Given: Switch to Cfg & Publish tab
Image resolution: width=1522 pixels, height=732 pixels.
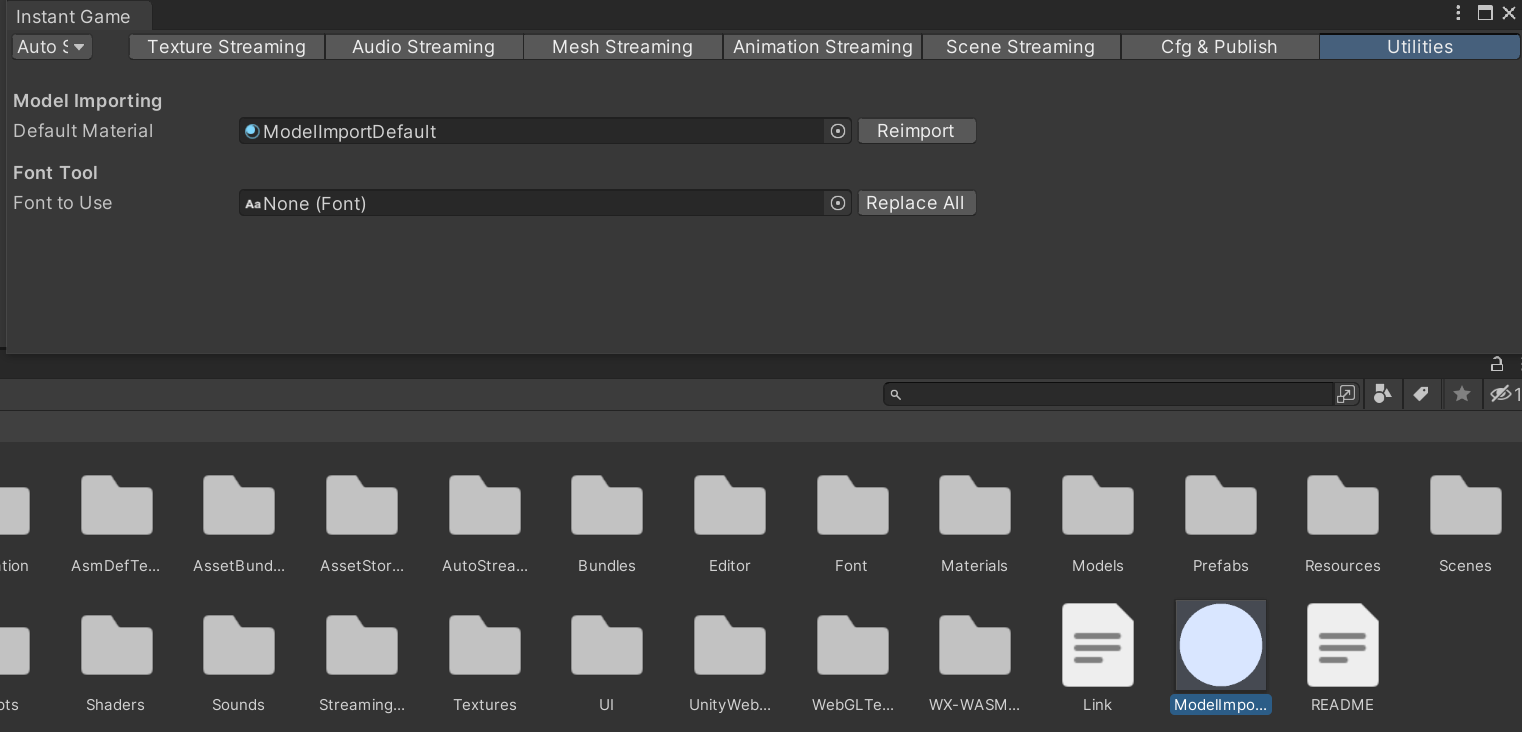Looking at the screenshot, I should pos(1219,47).
